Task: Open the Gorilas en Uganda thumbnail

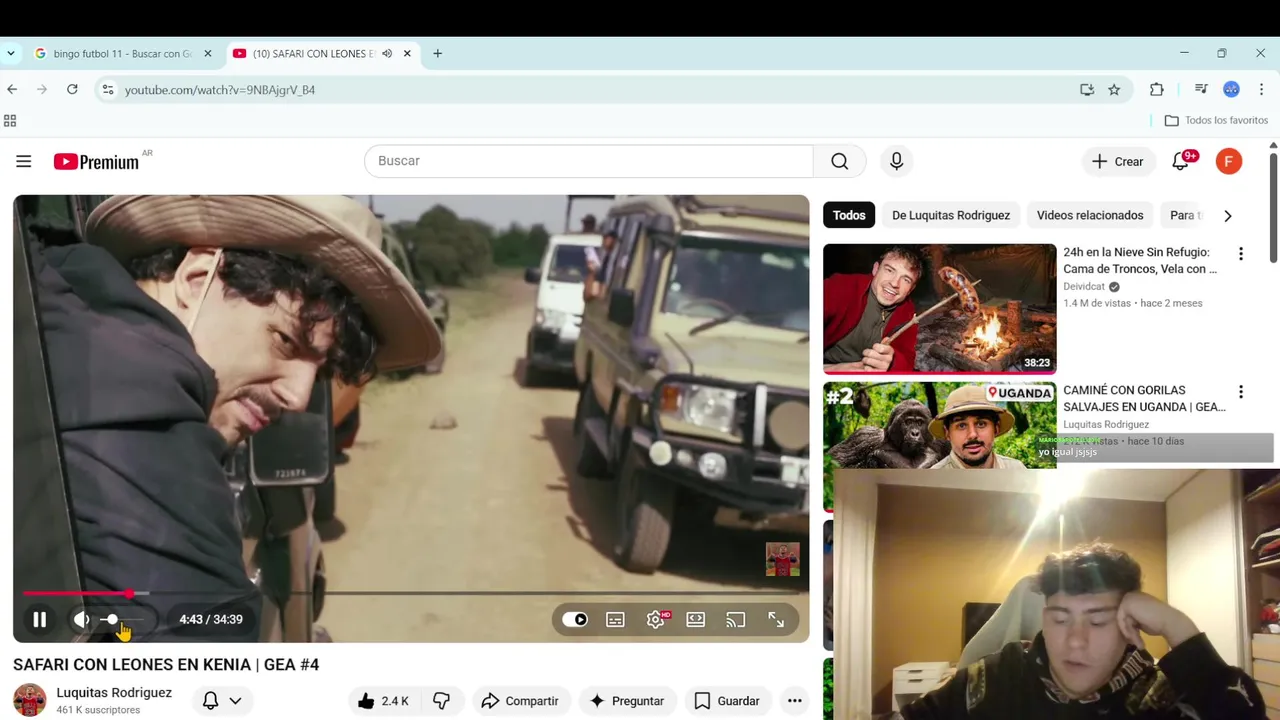Action: [x=940, y=426]
